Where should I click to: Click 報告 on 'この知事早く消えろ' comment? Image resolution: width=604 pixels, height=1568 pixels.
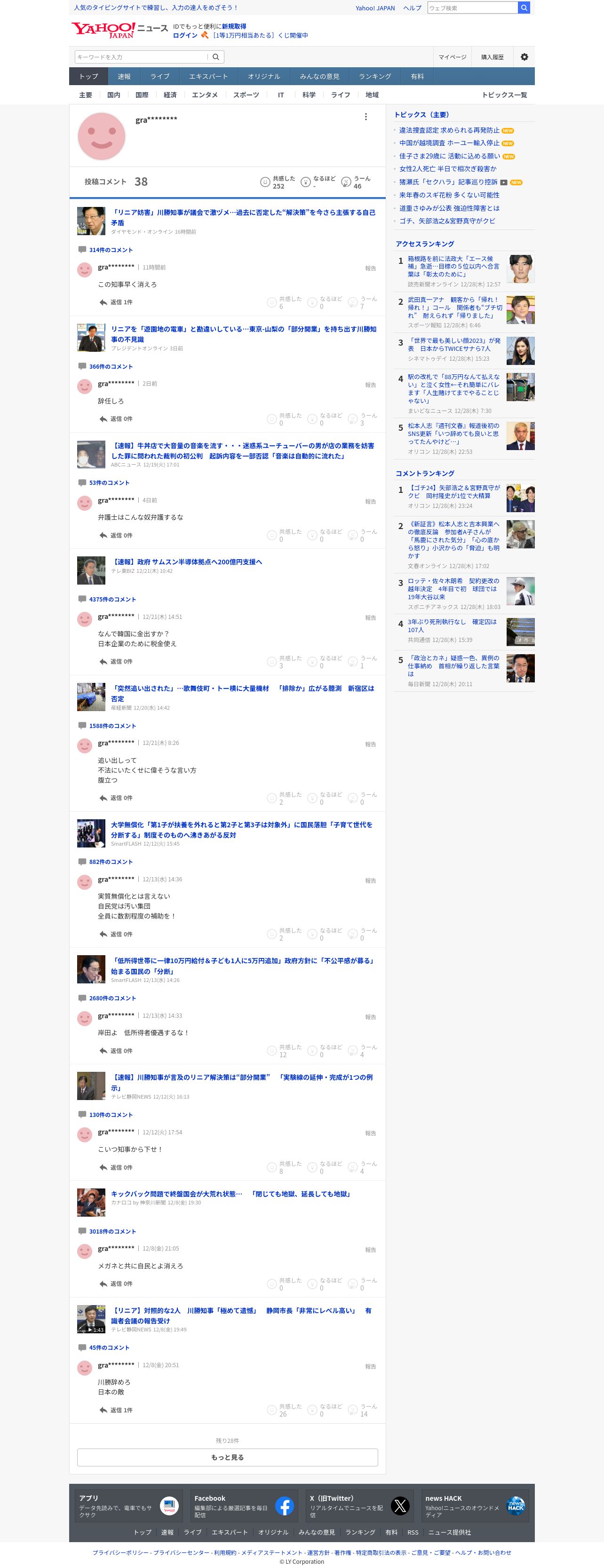coord(370,268)
